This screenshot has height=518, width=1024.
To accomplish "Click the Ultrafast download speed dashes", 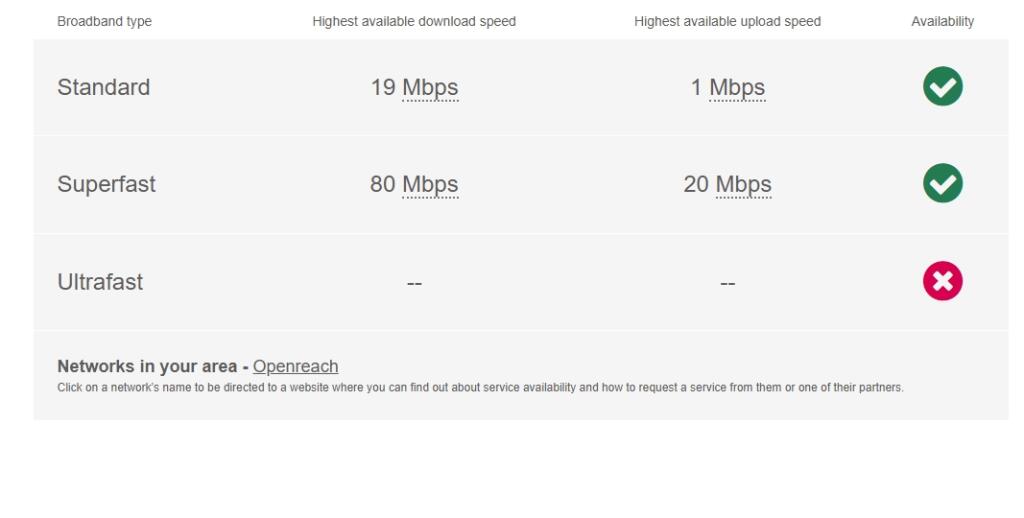I will pos(414,283).
